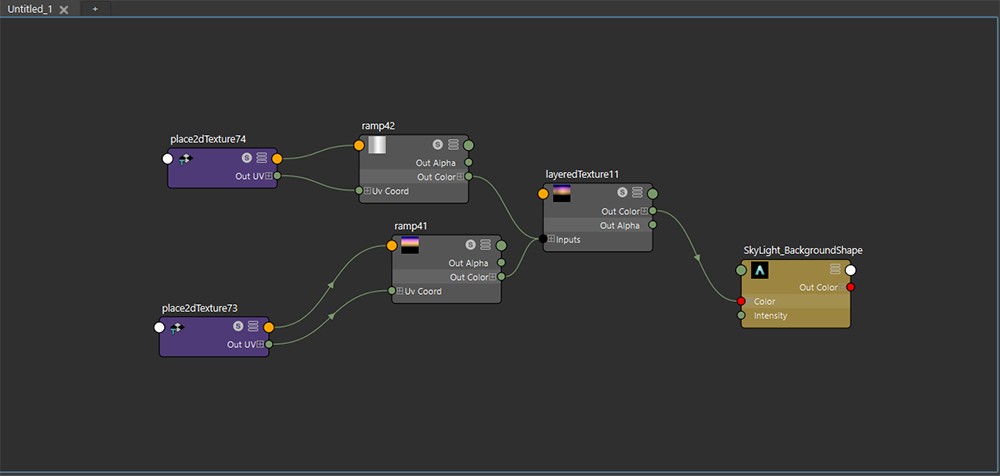Screen dimensions: 1000x476
Task: Expand Out Color plus on SkyLight_BackgroundShape
Action: pos(842,288)
